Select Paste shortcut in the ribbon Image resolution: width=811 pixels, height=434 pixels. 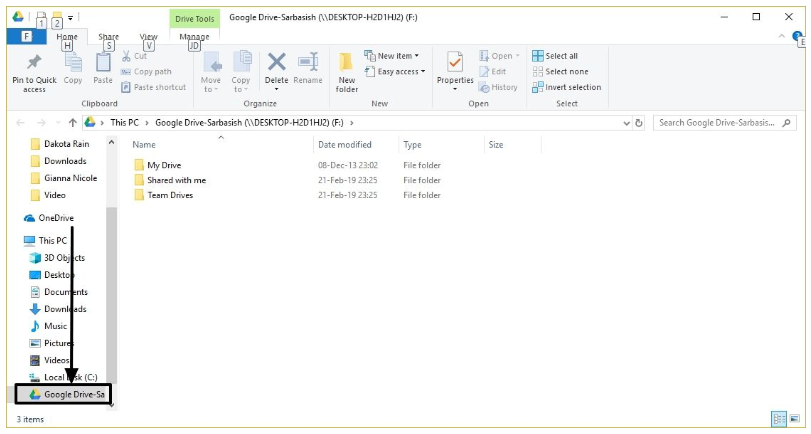[x=154, y=87]
